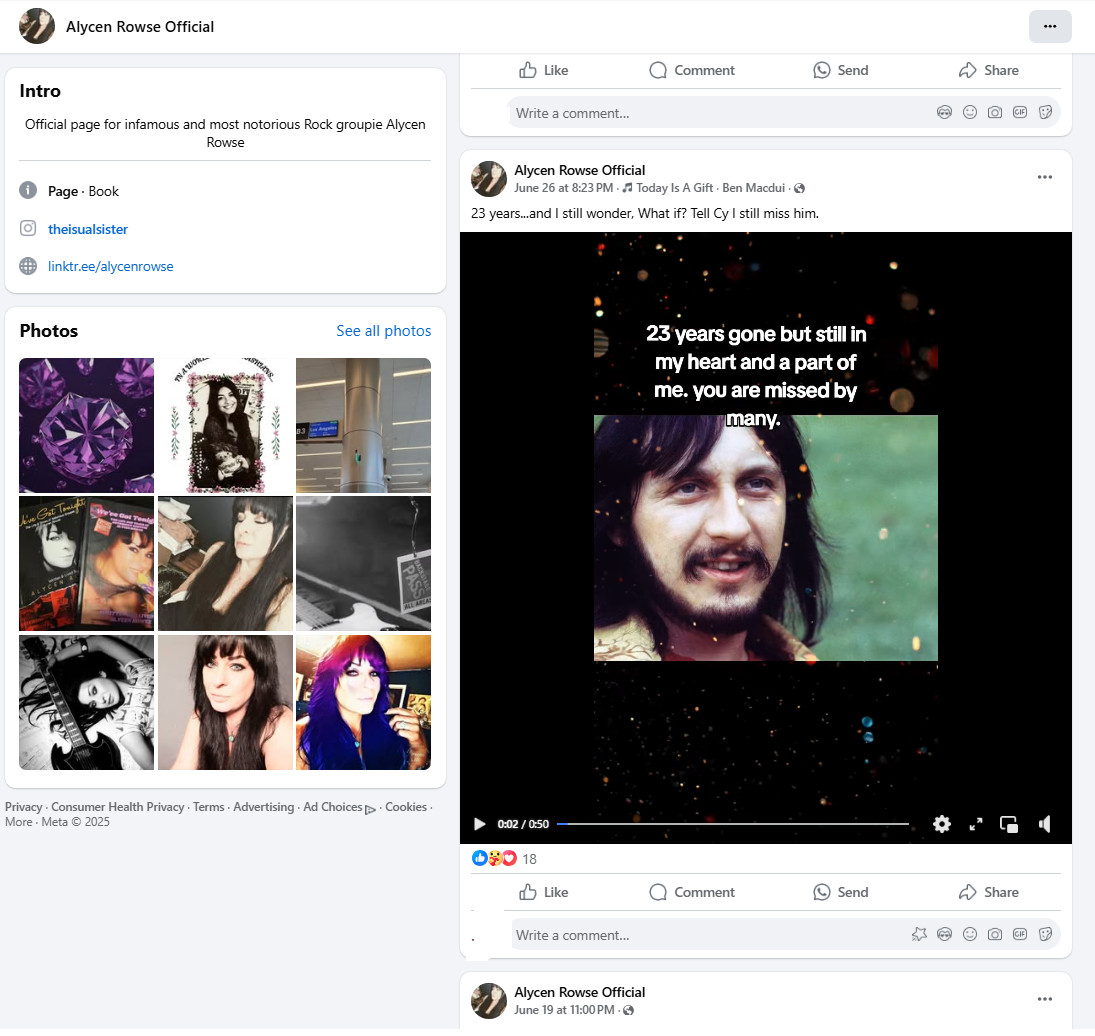1095x1036 pixels.
Task: Expand the More footer menu
Action: [19, 822]
